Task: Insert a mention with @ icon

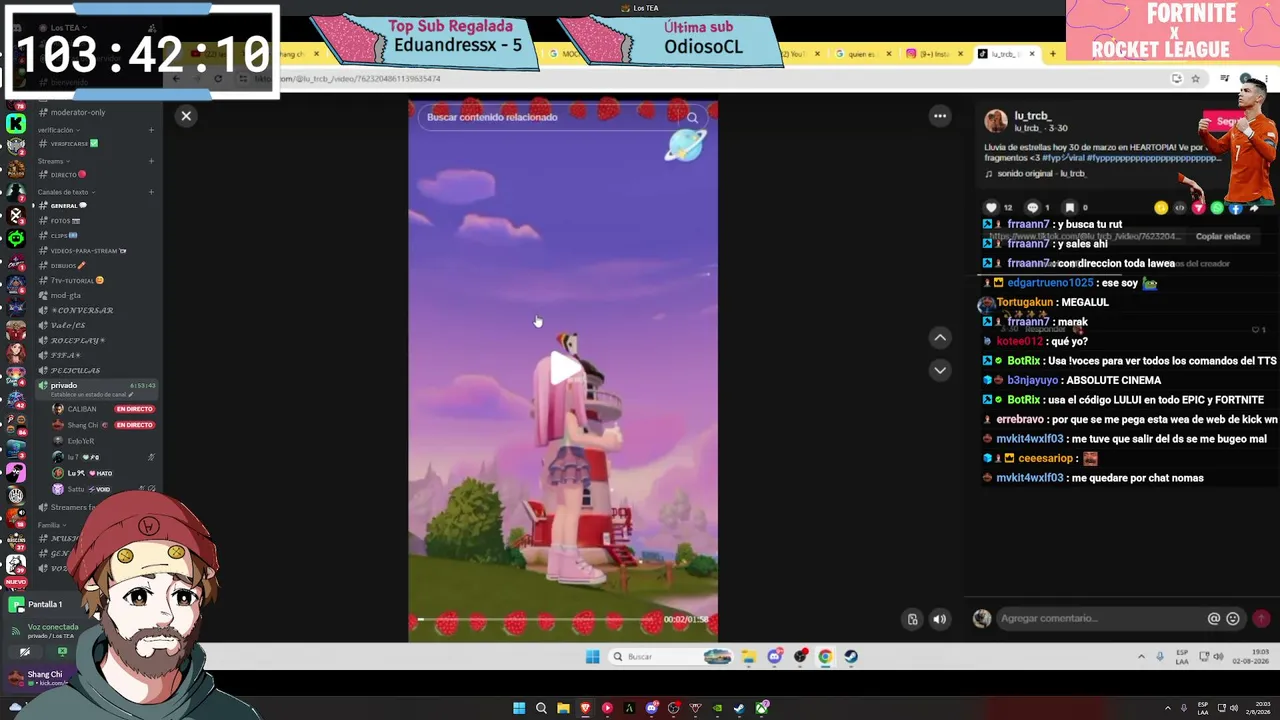Action: click(1214, 619)
